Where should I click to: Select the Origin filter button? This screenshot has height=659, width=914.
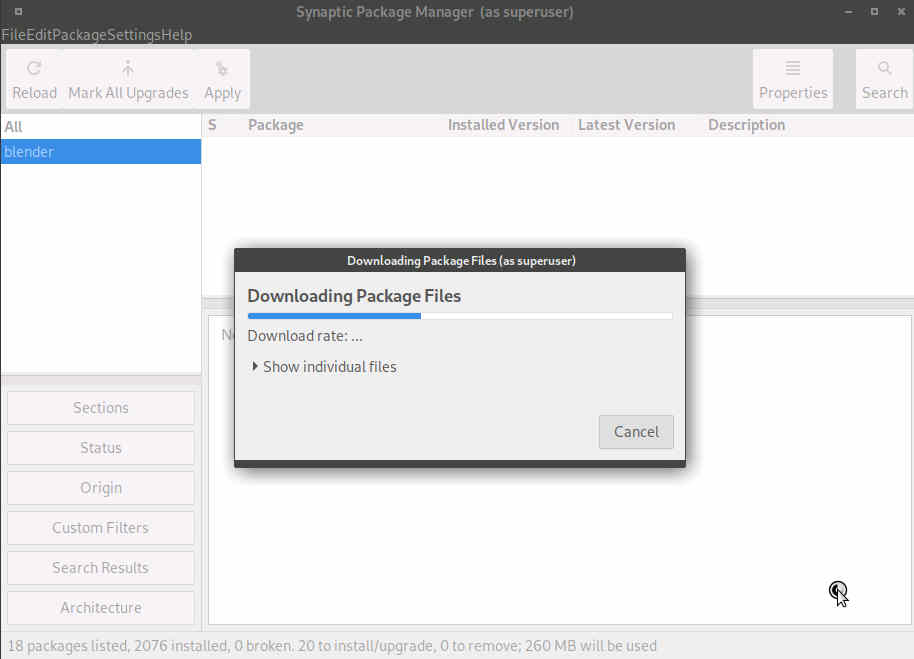[x=101, y=488]
